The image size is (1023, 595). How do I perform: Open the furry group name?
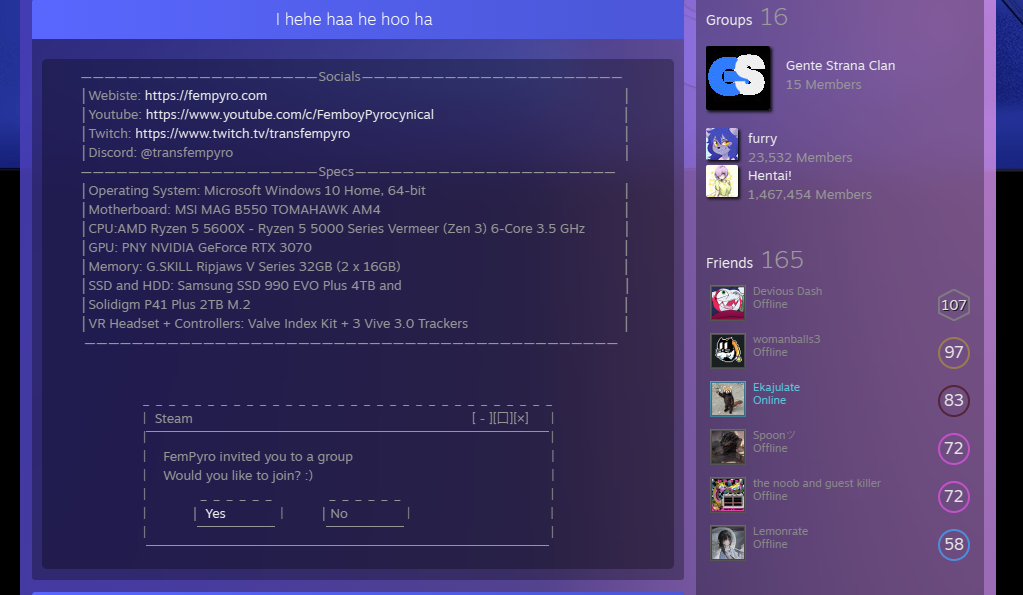[762, 138]
